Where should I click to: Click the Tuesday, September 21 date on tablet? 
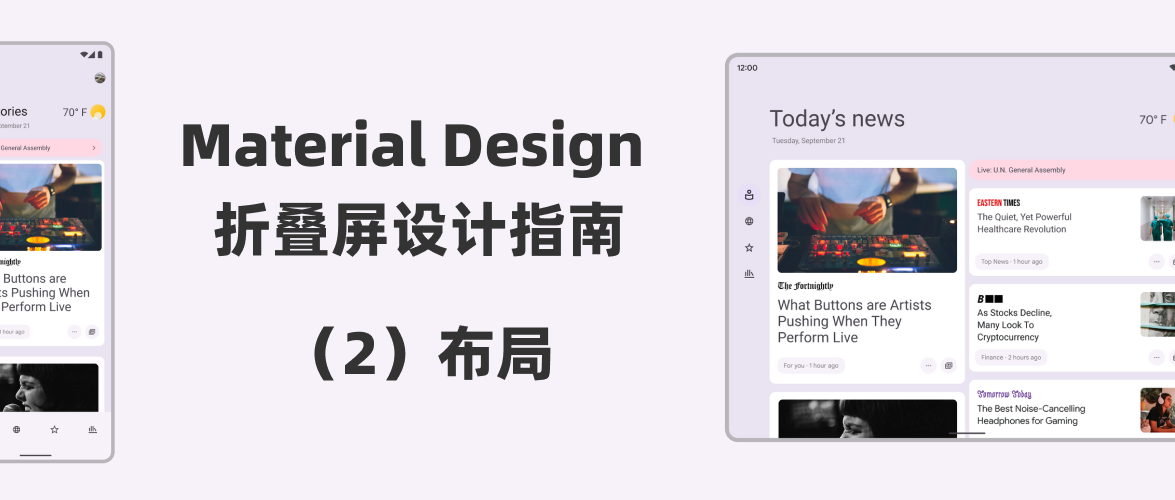tap(809, 141)
